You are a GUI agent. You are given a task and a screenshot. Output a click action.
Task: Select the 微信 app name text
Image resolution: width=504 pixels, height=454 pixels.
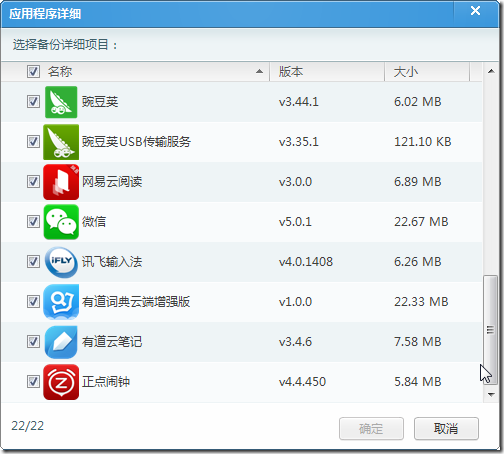(94, 222)
